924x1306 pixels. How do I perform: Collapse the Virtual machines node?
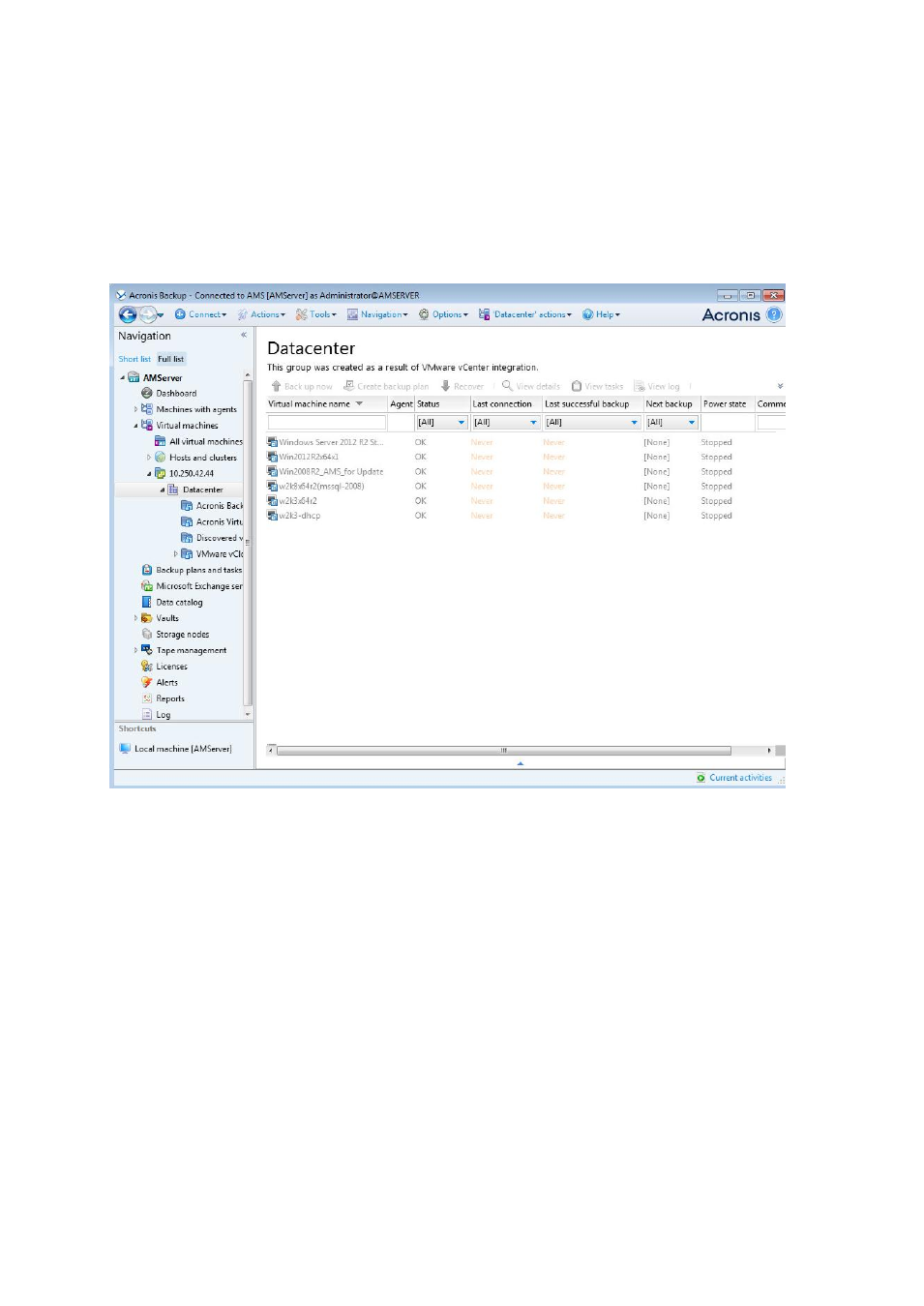[135, 426]
